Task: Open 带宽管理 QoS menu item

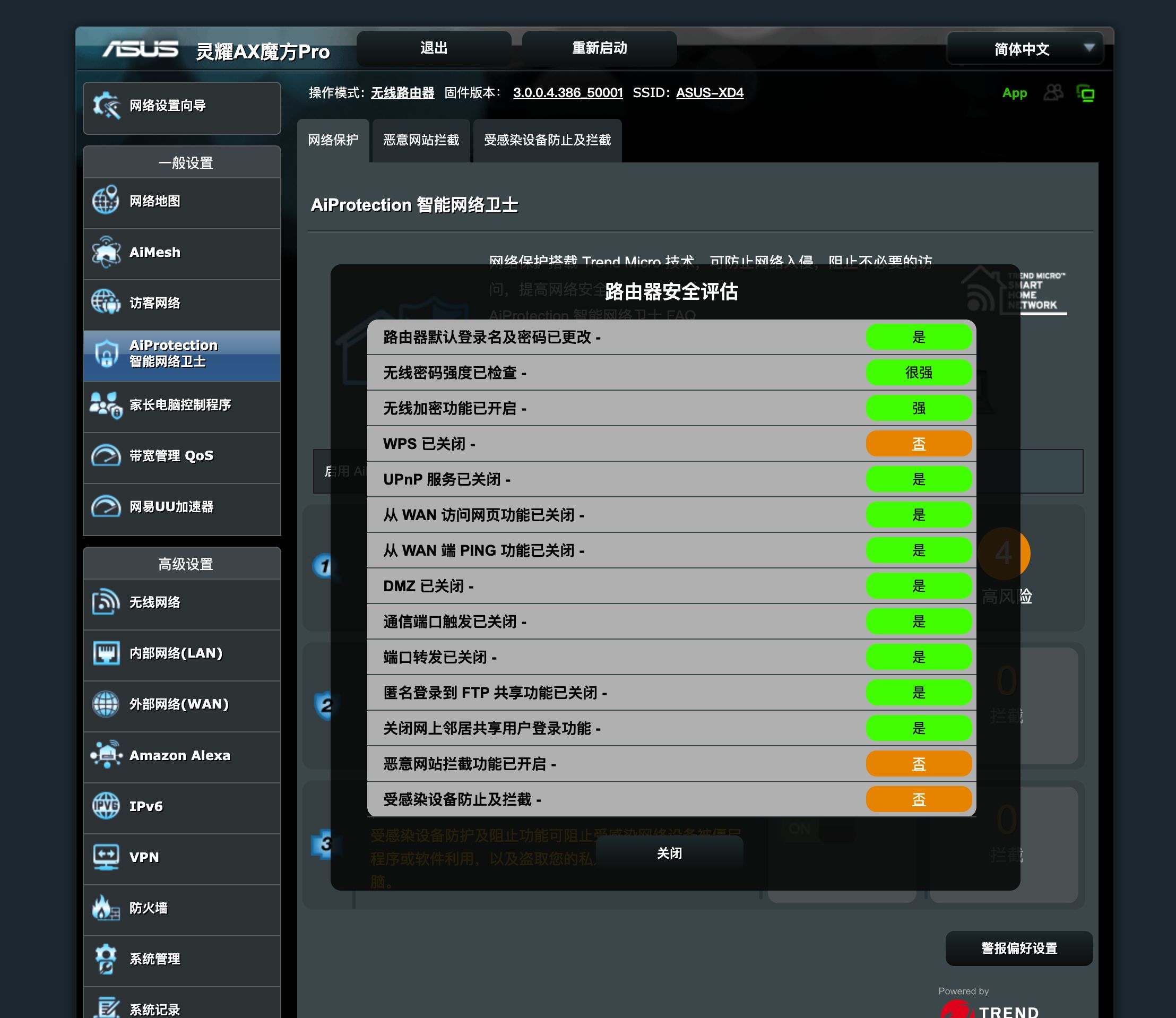Action: click(x=181, y=458)
